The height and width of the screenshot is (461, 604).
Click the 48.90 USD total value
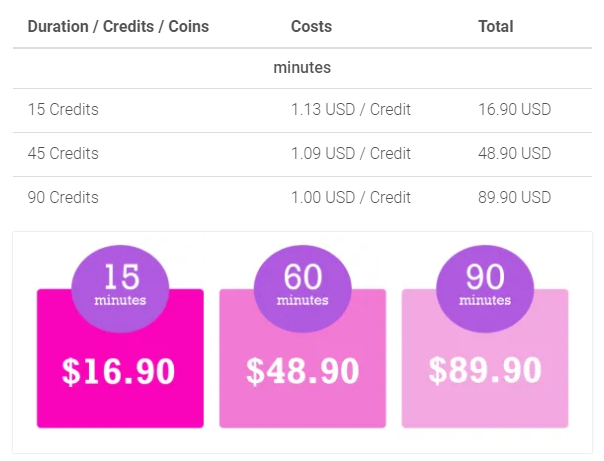tap(515, 153)
